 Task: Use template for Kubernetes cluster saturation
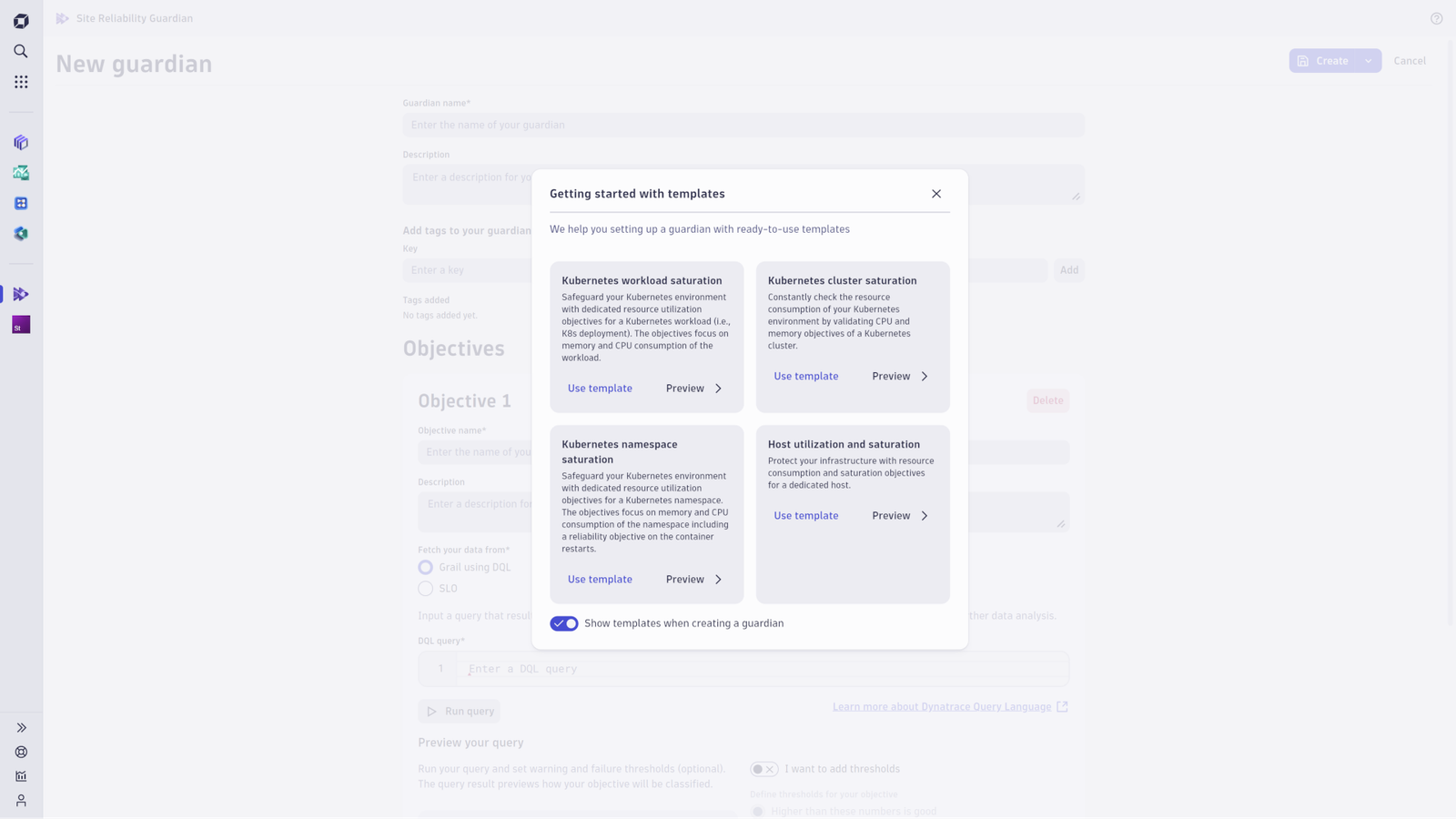(x=806, y=376)
